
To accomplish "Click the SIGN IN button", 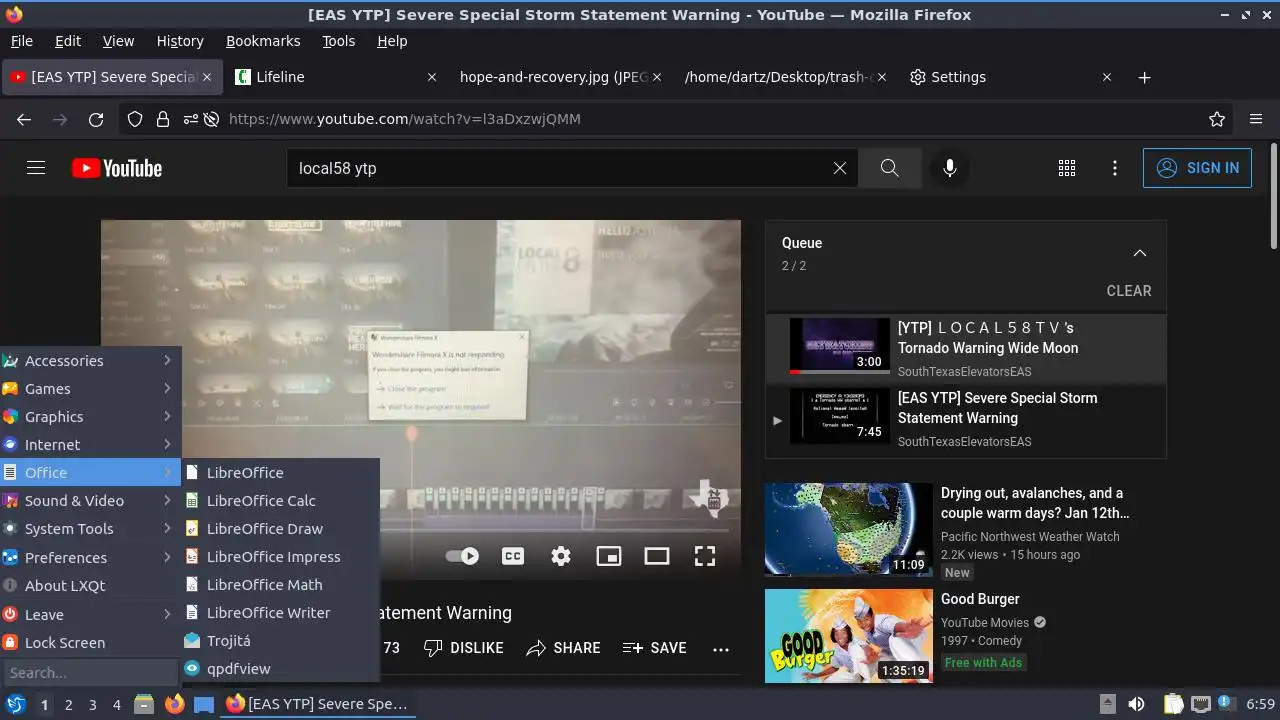I will pyautogui.click(x=1197, y=168).
